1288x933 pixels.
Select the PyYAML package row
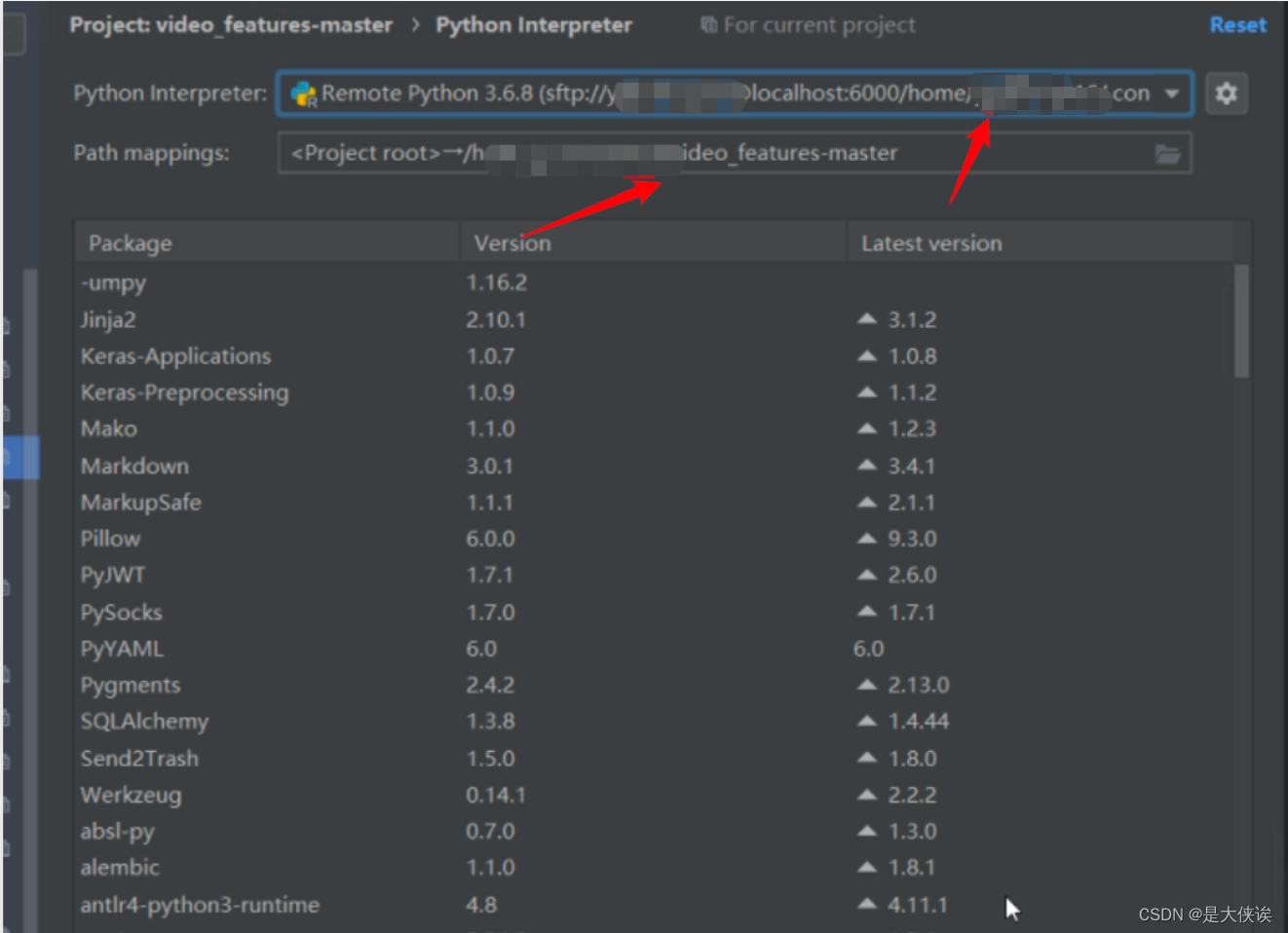[x=655, y=649]
